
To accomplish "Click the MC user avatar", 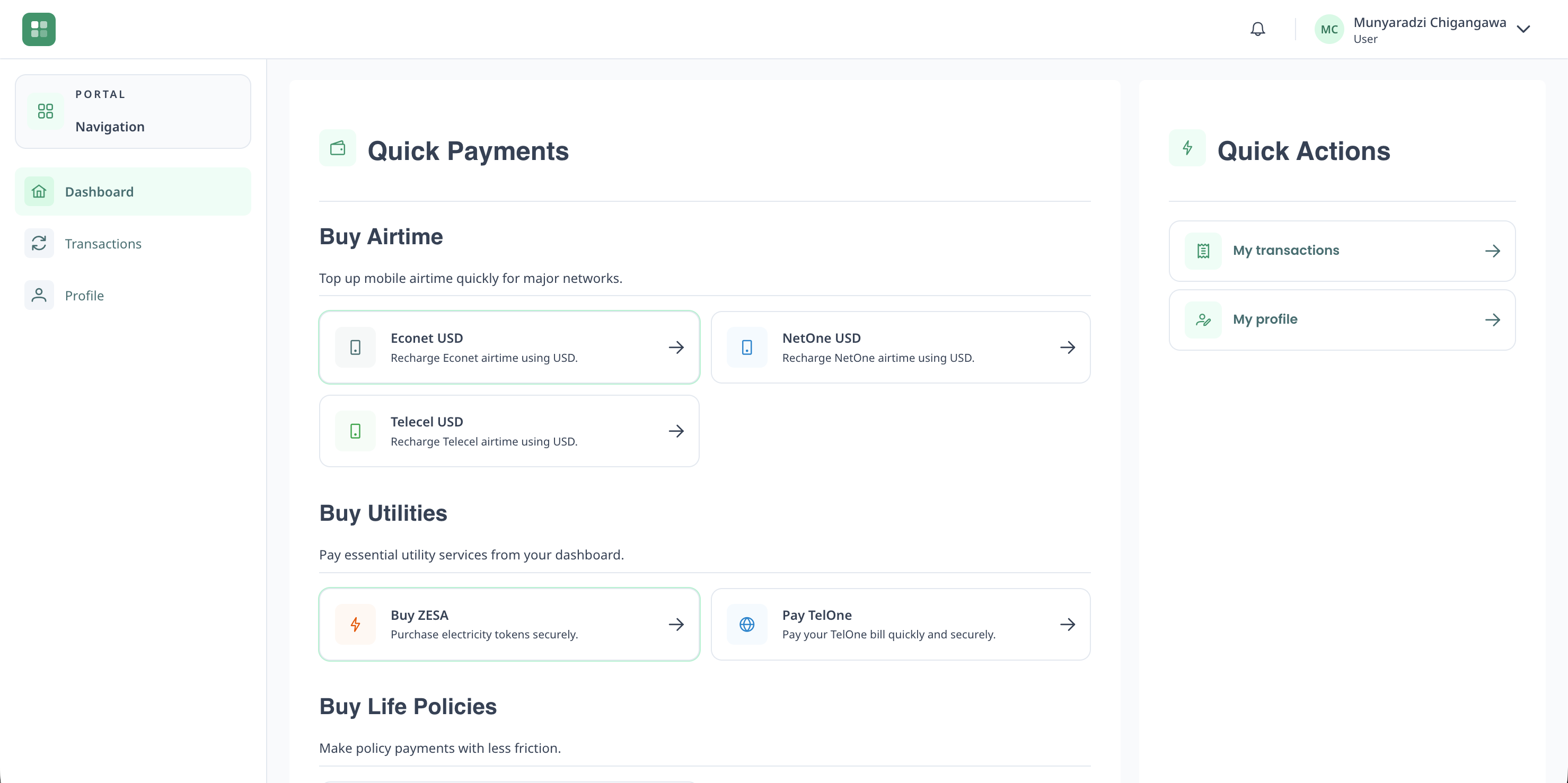I will (x=1329, y=29).
